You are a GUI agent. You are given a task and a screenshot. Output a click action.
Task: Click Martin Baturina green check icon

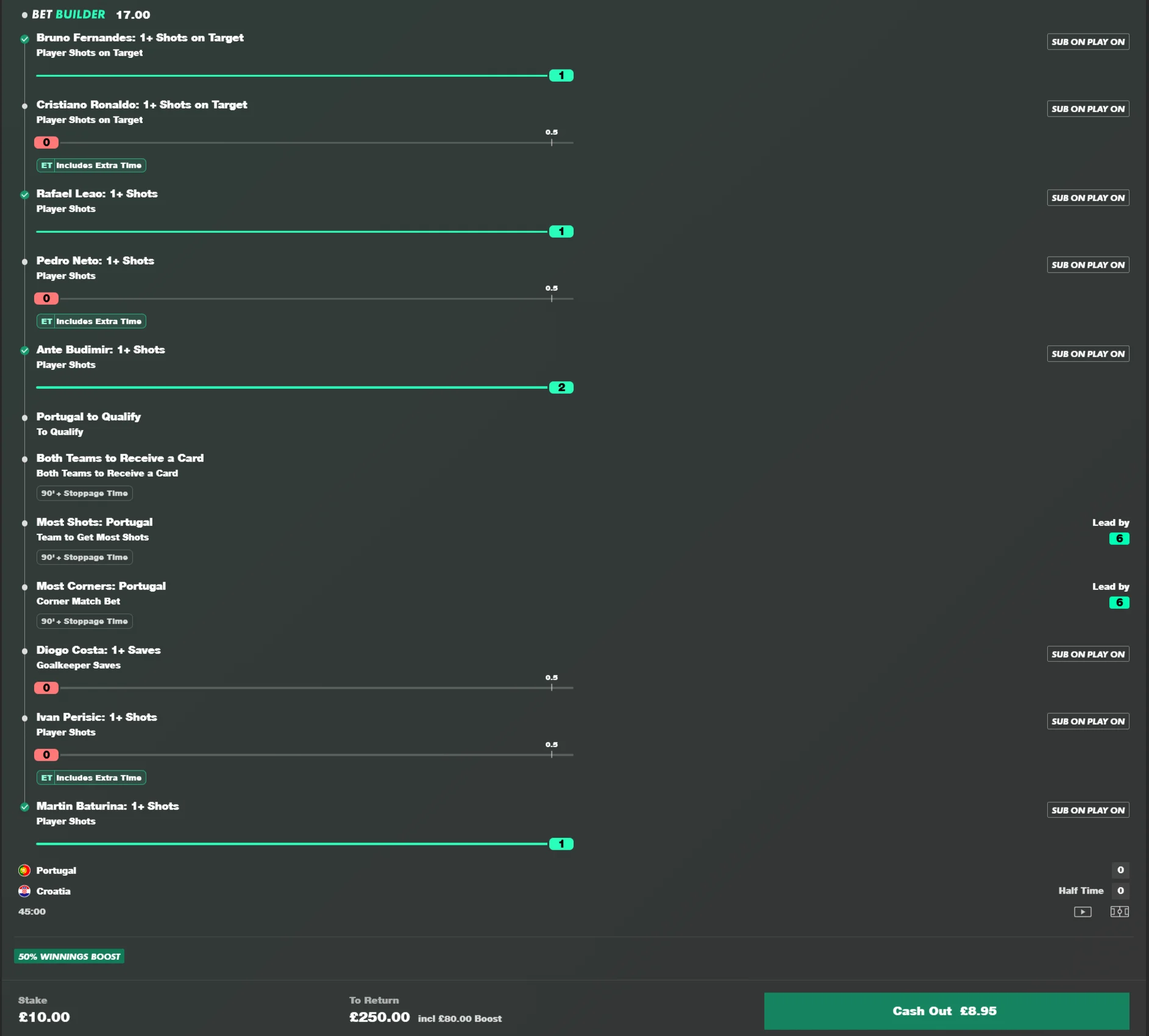[x=24, y=807]
